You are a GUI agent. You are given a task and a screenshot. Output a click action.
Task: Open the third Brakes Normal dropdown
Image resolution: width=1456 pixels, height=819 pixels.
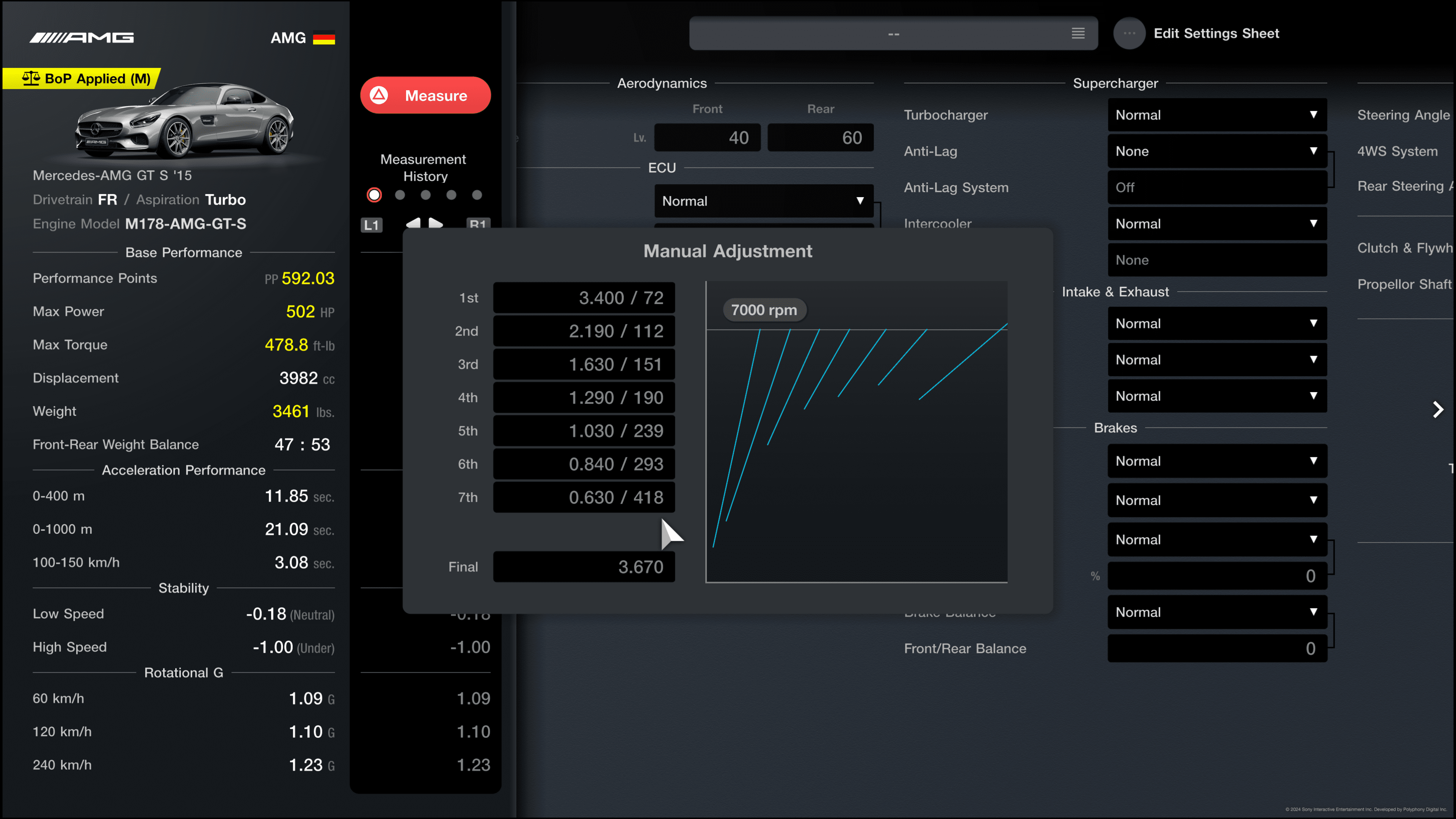coord(1217,539)
